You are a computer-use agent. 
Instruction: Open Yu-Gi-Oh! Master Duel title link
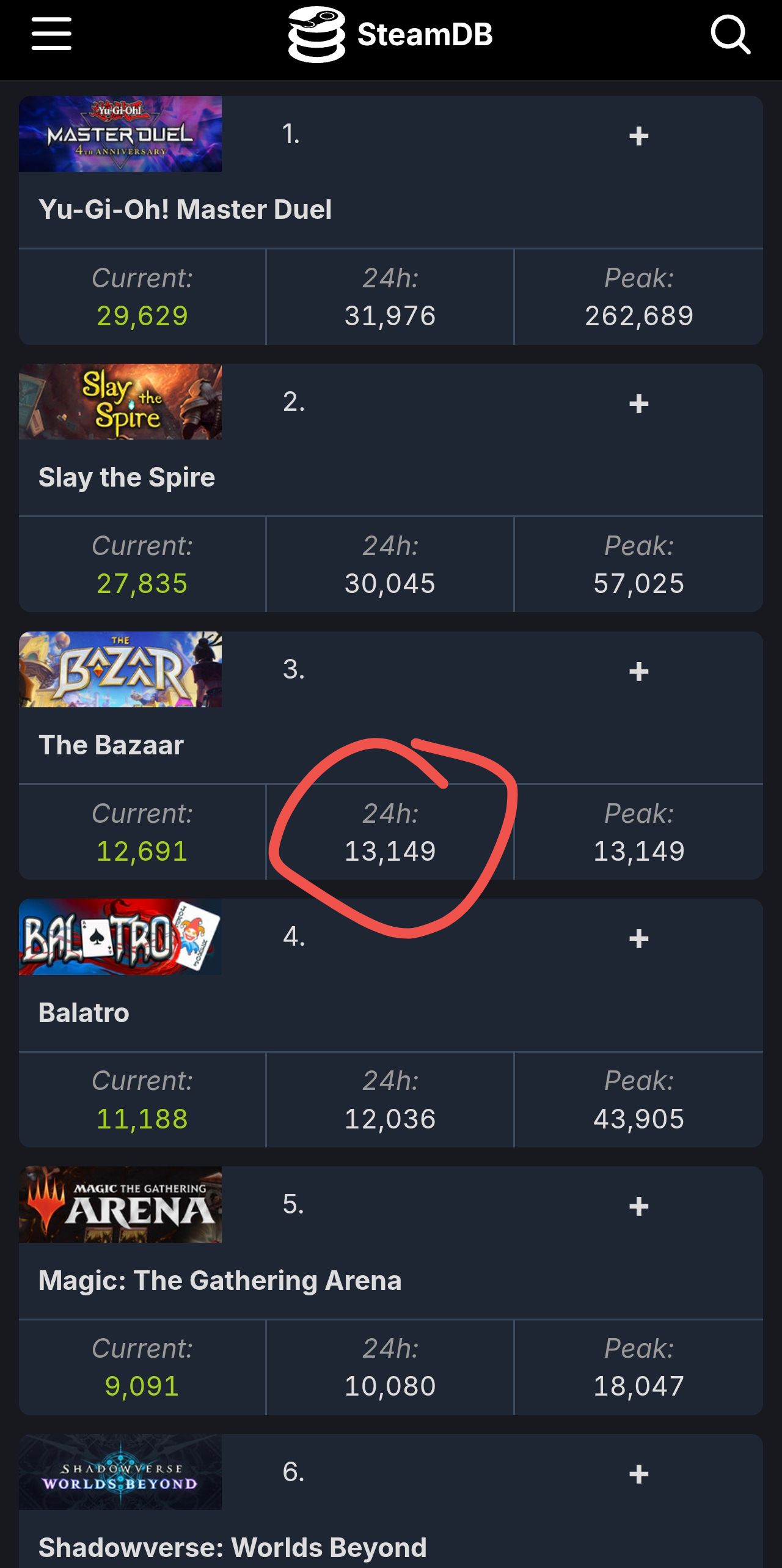point(185,210)
